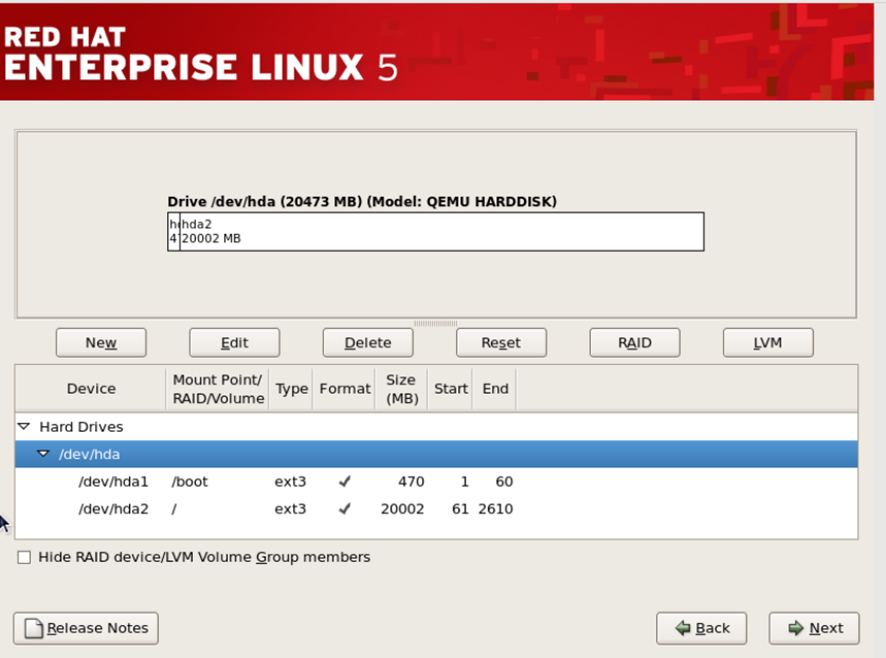Select the /dev/hda2 partition row
The width and height of the screenshot is (886, 658).
[436, 509]
